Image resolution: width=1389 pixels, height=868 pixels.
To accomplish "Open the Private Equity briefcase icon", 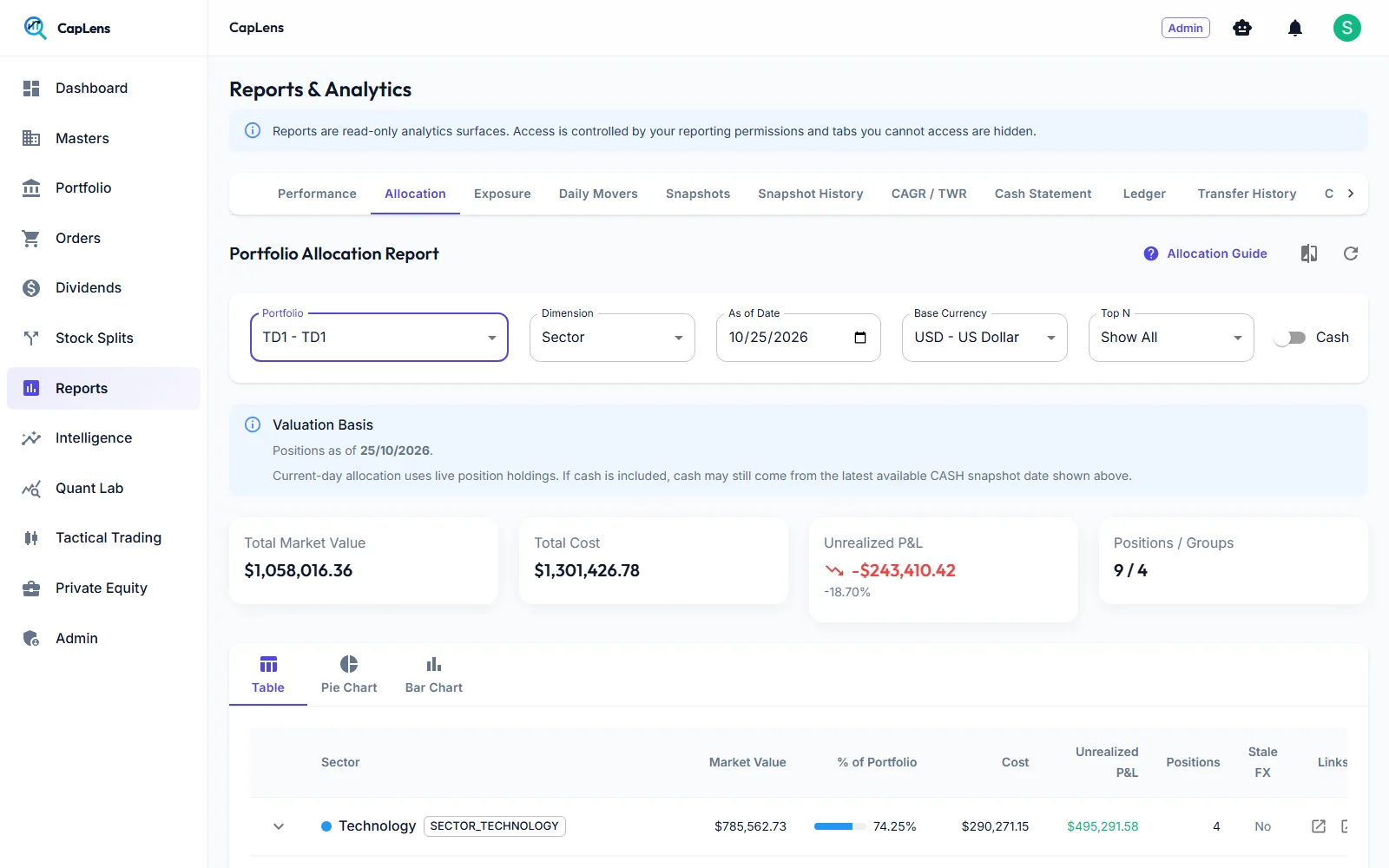I will [x=31, y=589].
